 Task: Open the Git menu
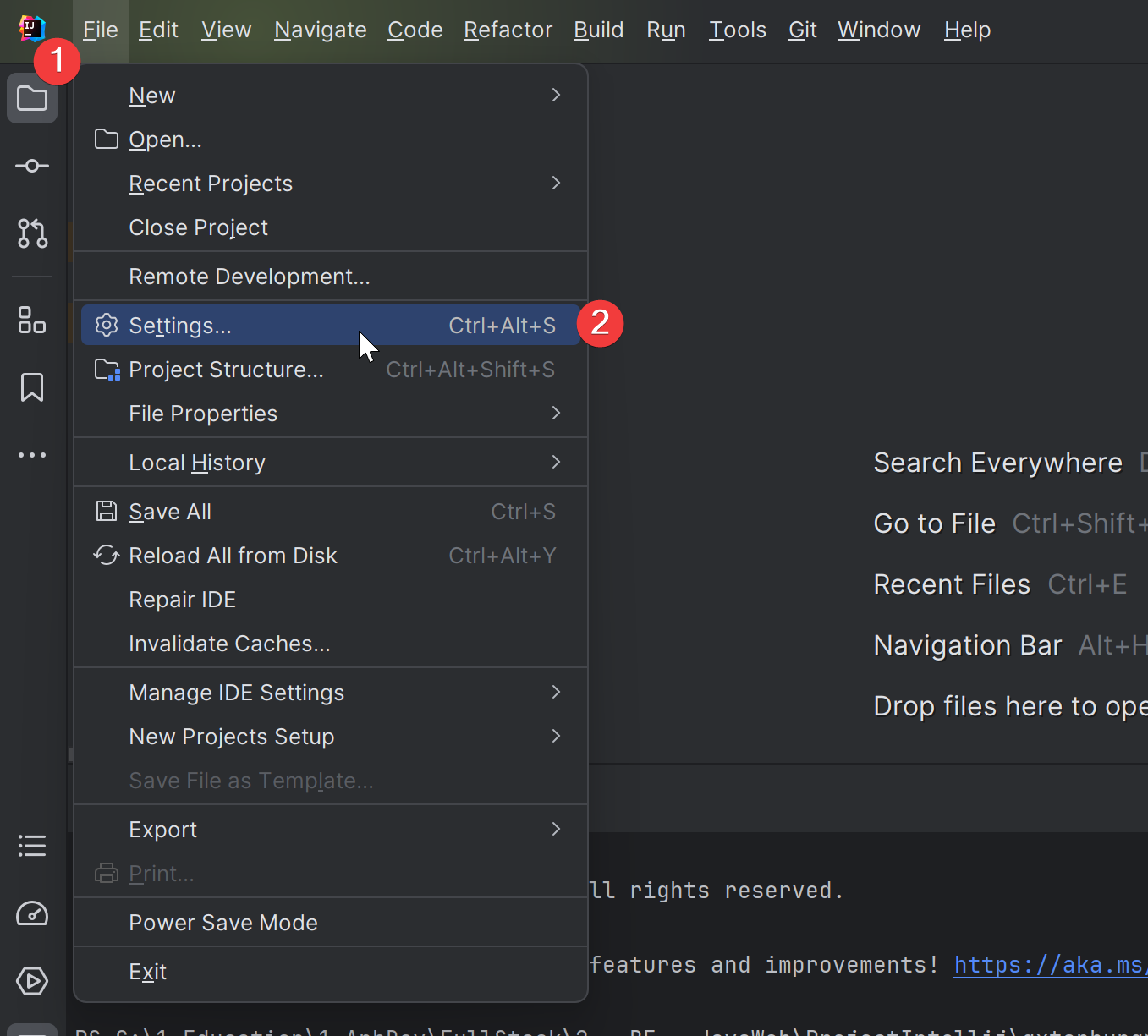[x=802, y=30]
